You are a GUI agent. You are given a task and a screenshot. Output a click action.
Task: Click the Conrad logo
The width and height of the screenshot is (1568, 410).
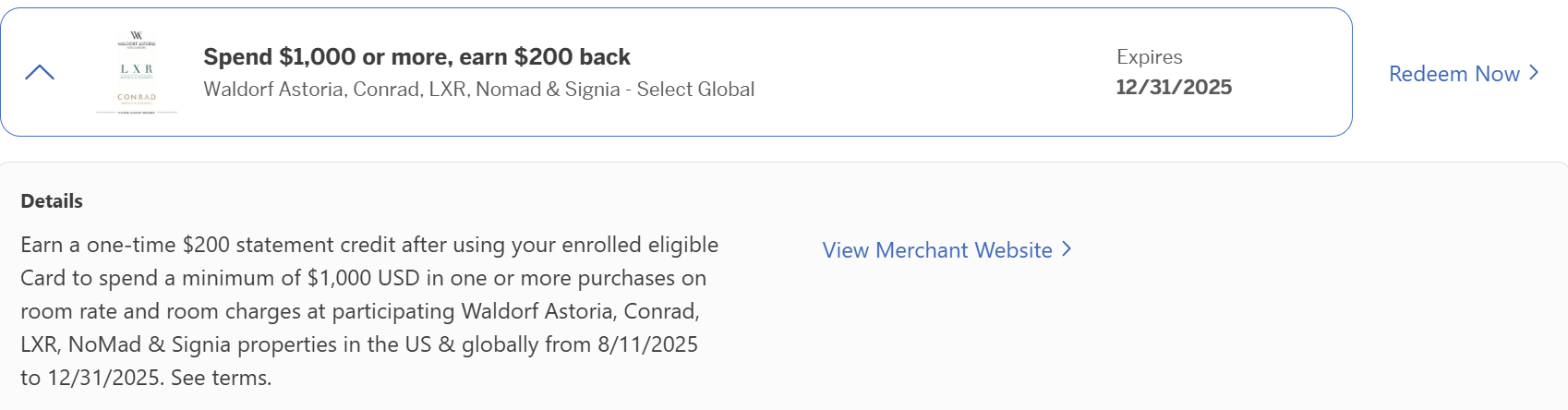137,98
